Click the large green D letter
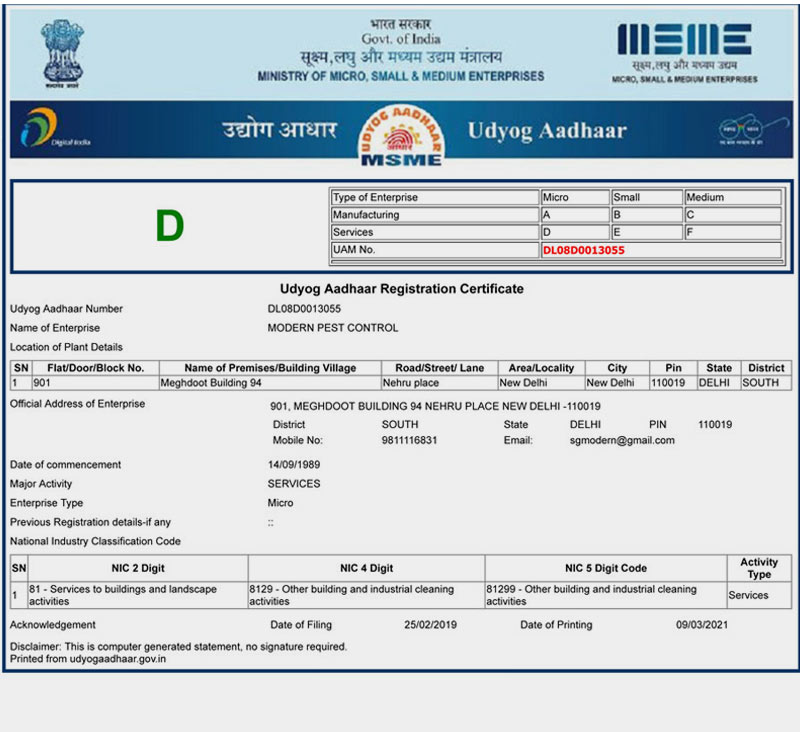 point(169,227)
